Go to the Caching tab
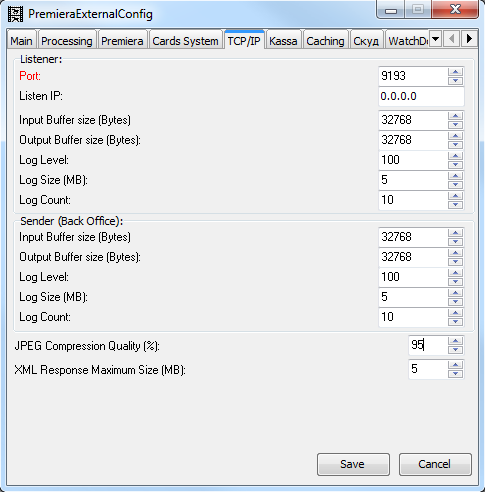485x492 pixels. 325,41
